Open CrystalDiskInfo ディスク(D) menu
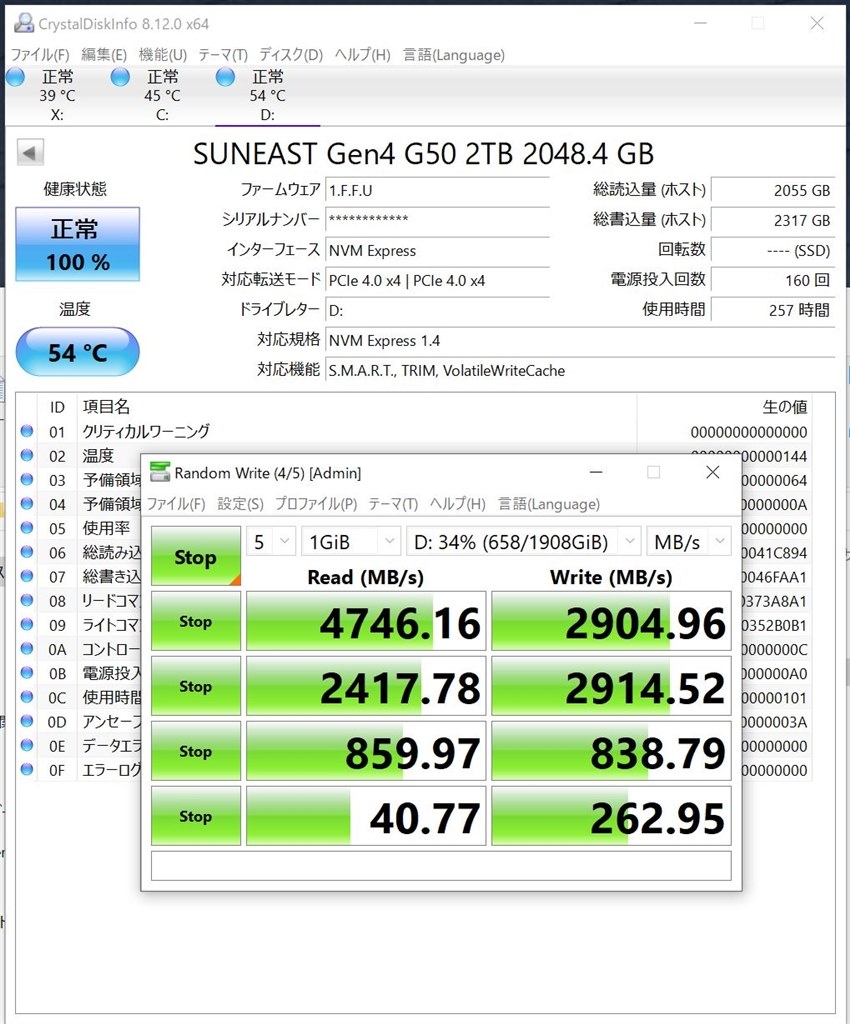Image resolution: width=850 pixels, height=1024 pixels. [x=291, y=55]
